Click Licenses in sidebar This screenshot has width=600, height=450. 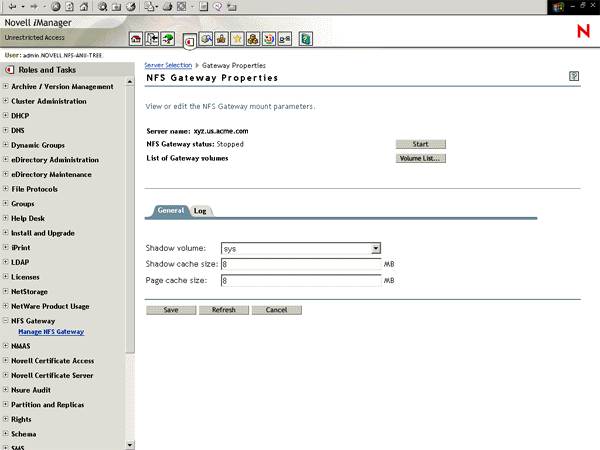pyautogui.click(x=25, y=277)
